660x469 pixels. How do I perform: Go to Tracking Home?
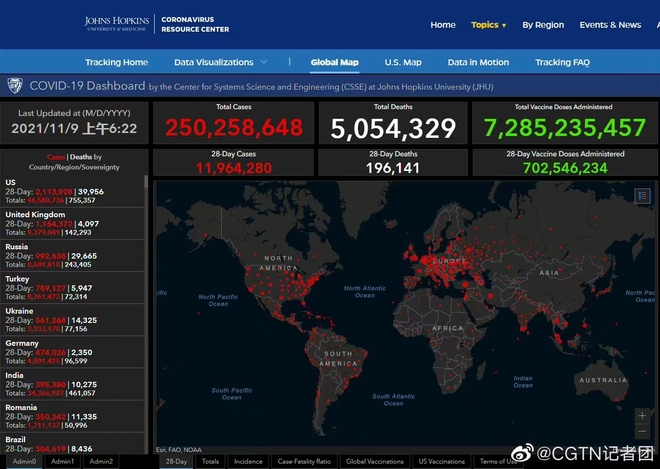tap(117, 62)
